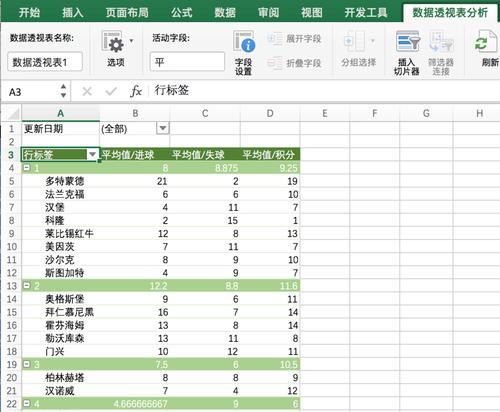This screenshot has width=500, height=412.
Task: Open the 审阅 tab
Action: click(x=268, y=13)
